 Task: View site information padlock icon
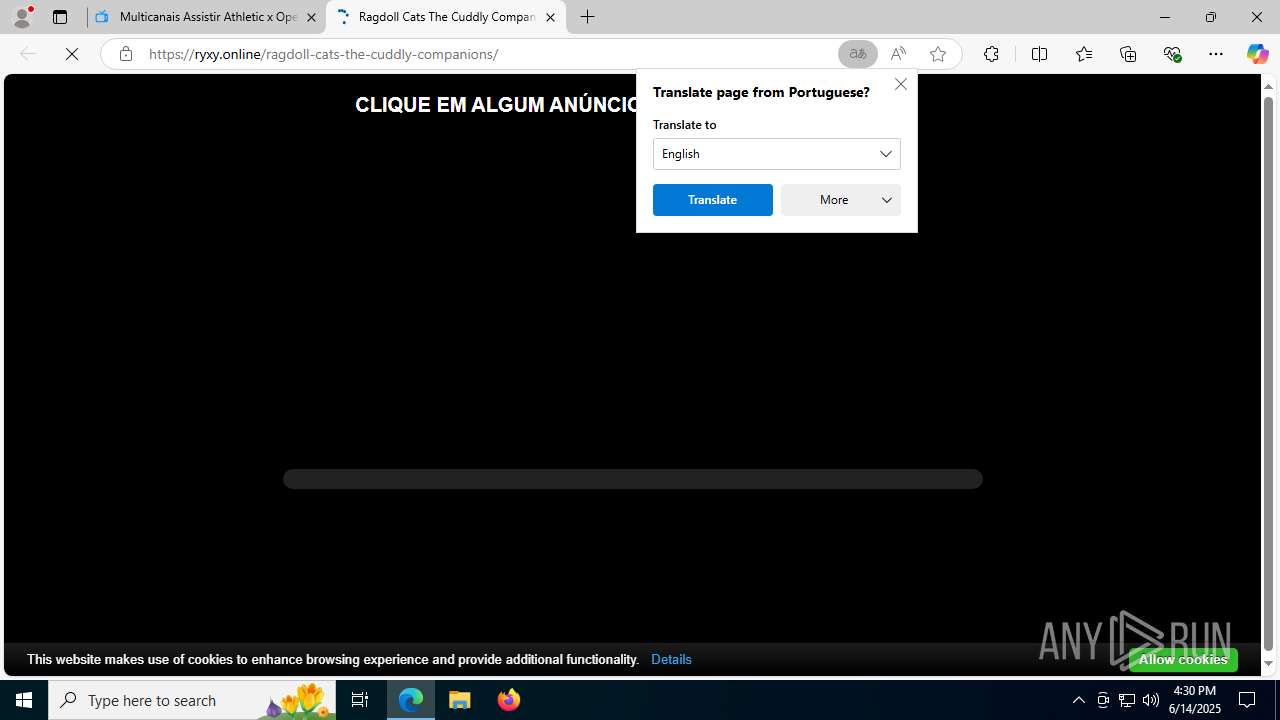point(126,54)
